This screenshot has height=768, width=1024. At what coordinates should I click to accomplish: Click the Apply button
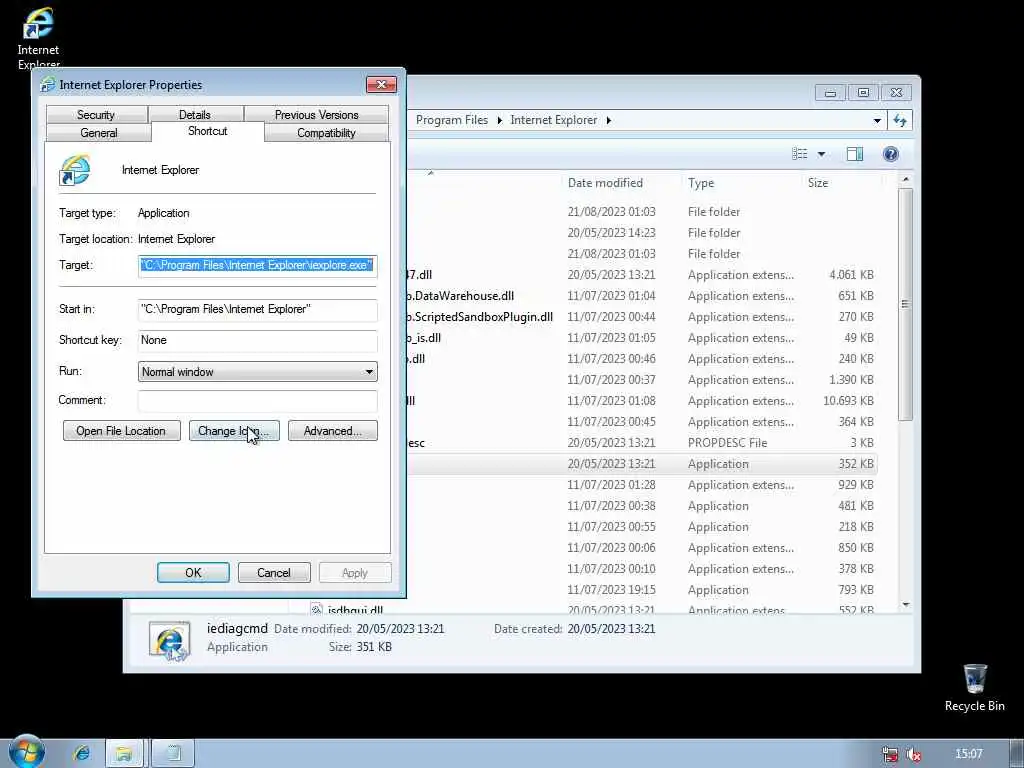[355, 573]
